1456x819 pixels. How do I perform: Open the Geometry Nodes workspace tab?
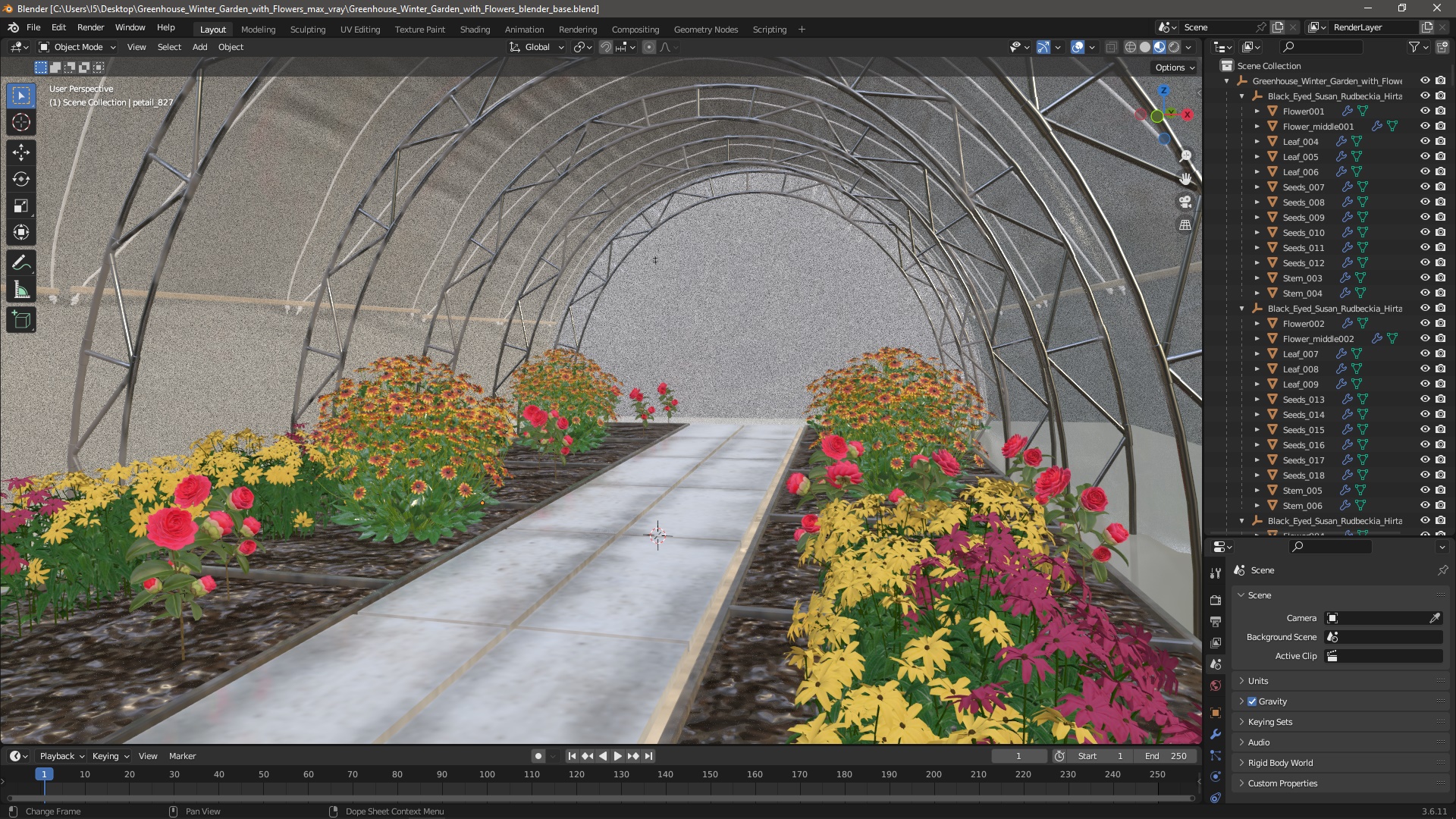tap(705, 28)
